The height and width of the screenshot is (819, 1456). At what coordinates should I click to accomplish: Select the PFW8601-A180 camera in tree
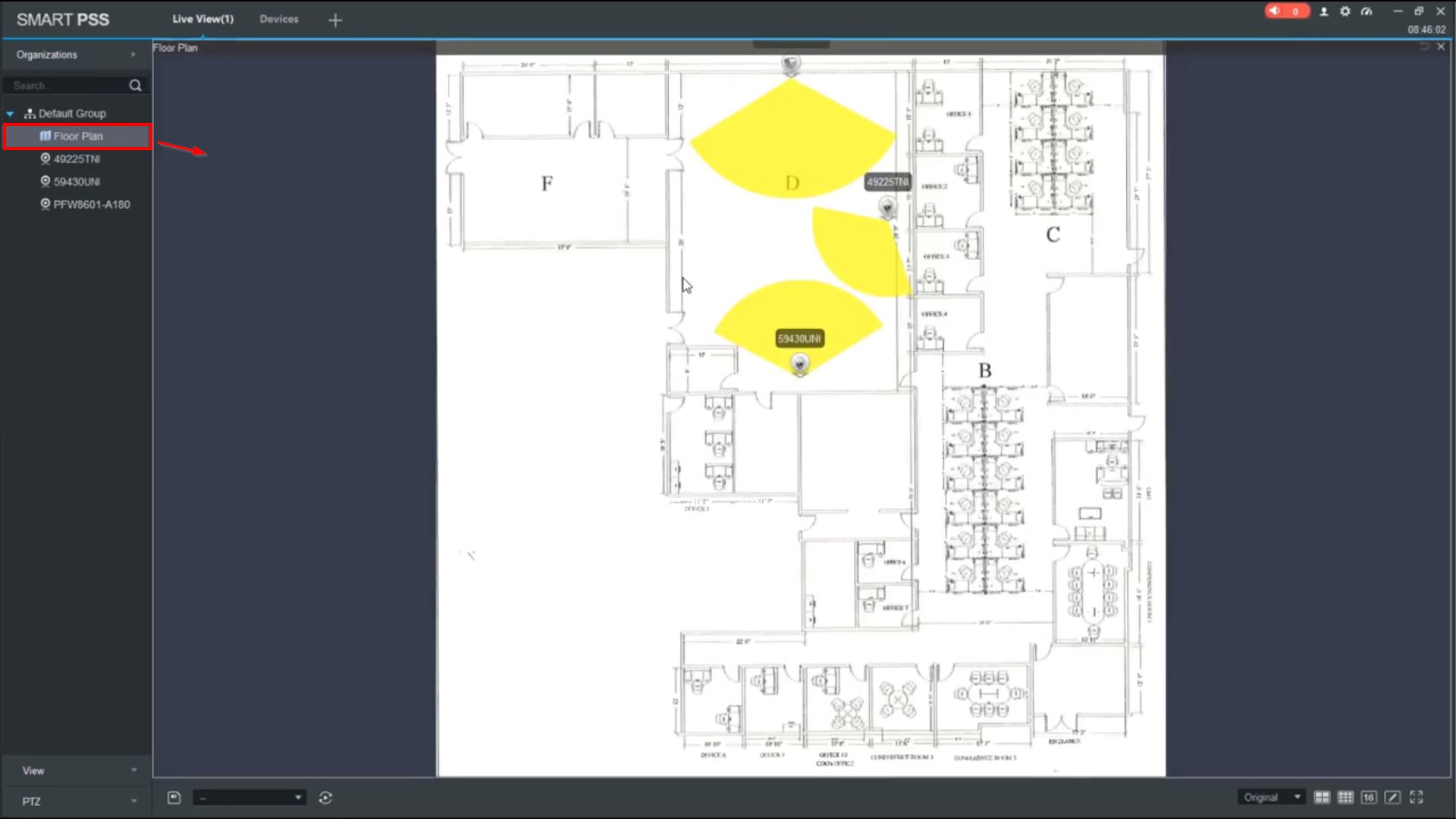pos(91,205)
